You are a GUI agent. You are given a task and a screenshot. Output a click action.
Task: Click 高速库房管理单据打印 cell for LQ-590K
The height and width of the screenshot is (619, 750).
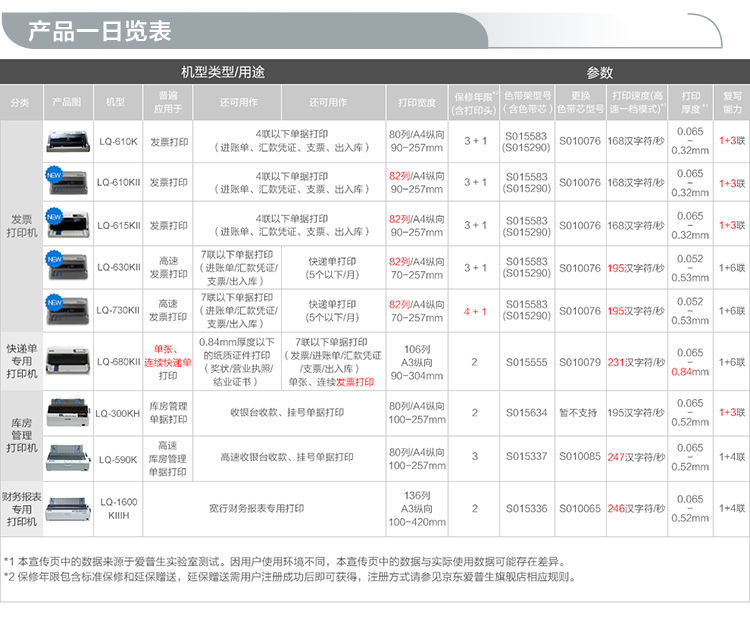[x=167, y=458]
